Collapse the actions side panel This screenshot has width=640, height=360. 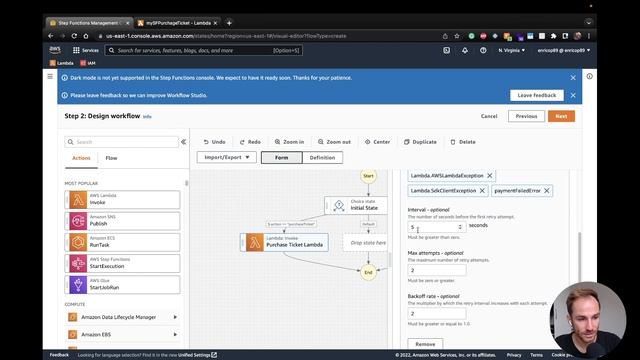coord(183,142)
